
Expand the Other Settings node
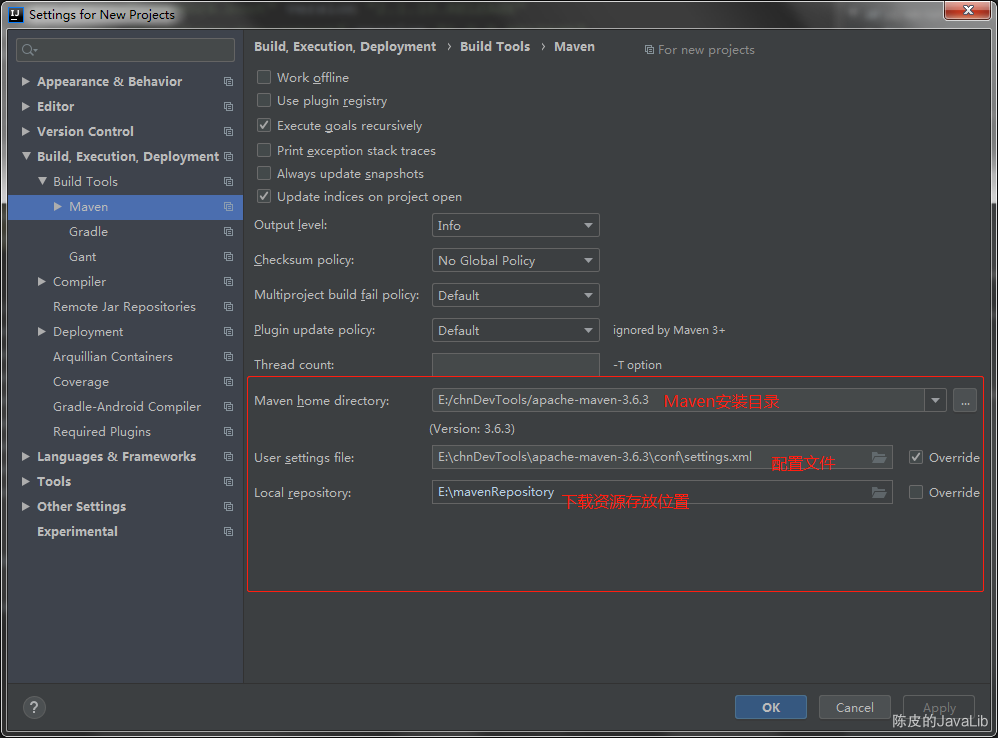coord(25,506)
